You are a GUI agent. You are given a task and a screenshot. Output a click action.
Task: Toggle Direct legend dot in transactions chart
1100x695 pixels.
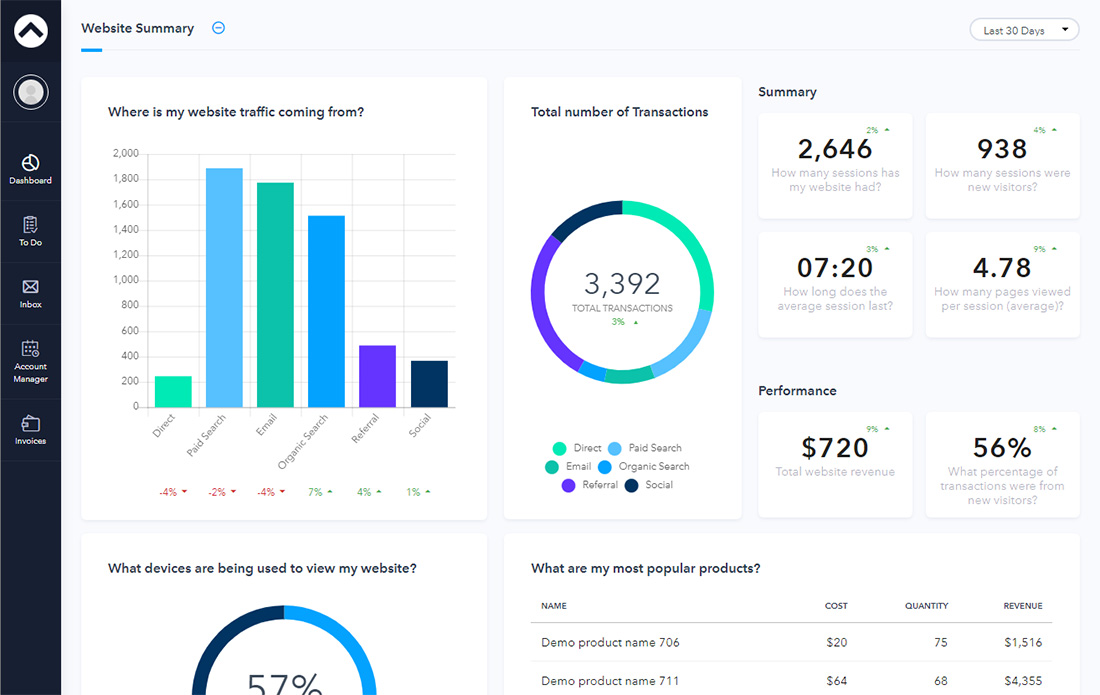tap(559, 449)
